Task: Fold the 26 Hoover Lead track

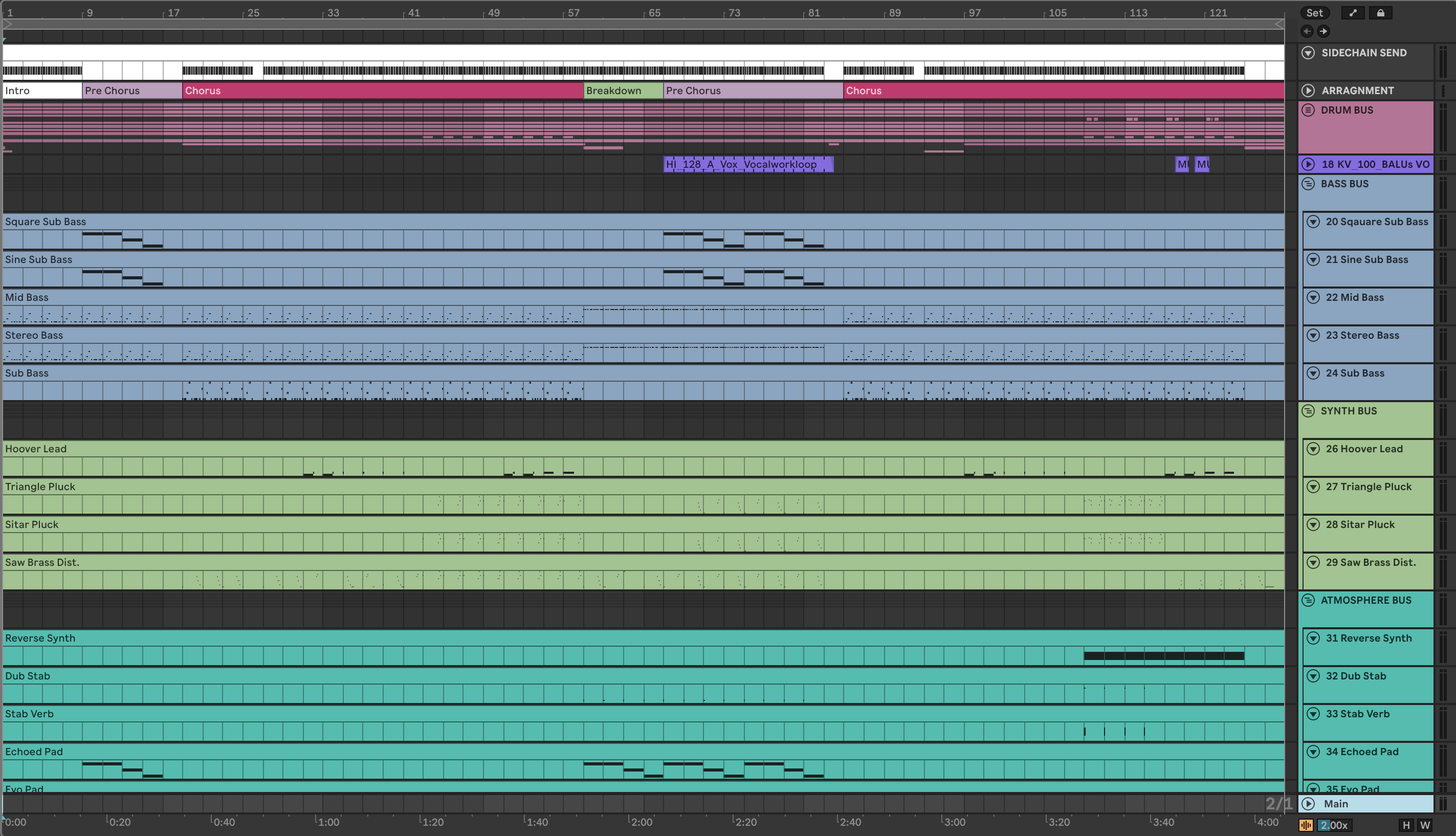Action: tap(1313, 449)
